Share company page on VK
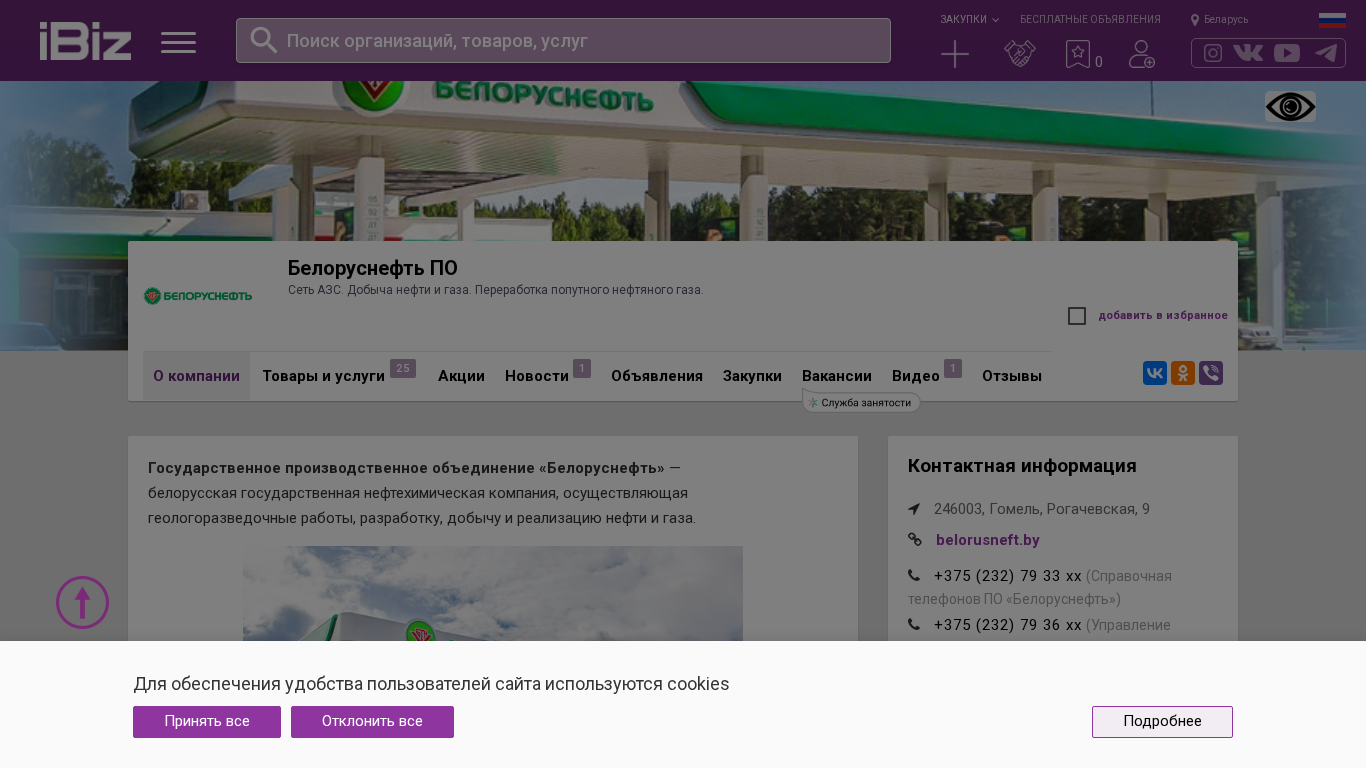1366x768 pixels. [x=1155, y=373]
